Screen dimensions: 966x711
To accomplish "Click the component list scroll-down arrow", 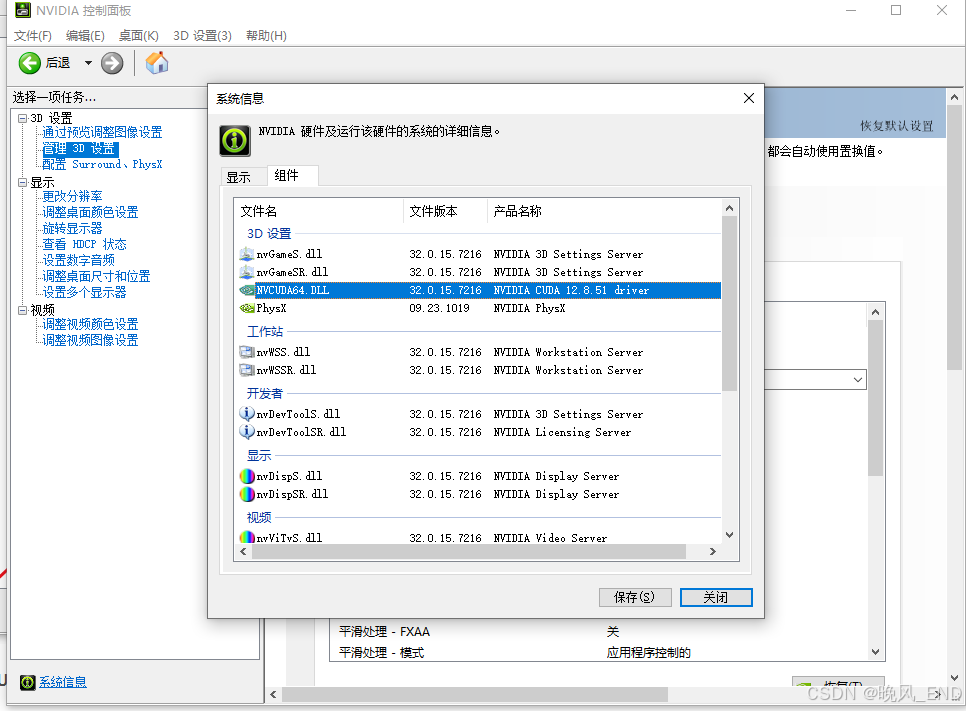I will pos(729,535).
